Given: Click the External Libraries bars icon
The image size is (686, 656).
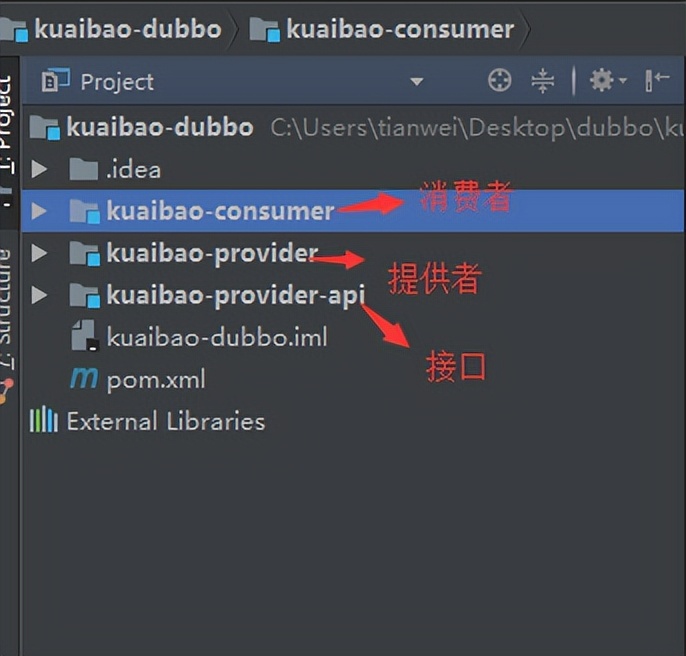Looking at the screenshot, I should [x=43, y=419].
